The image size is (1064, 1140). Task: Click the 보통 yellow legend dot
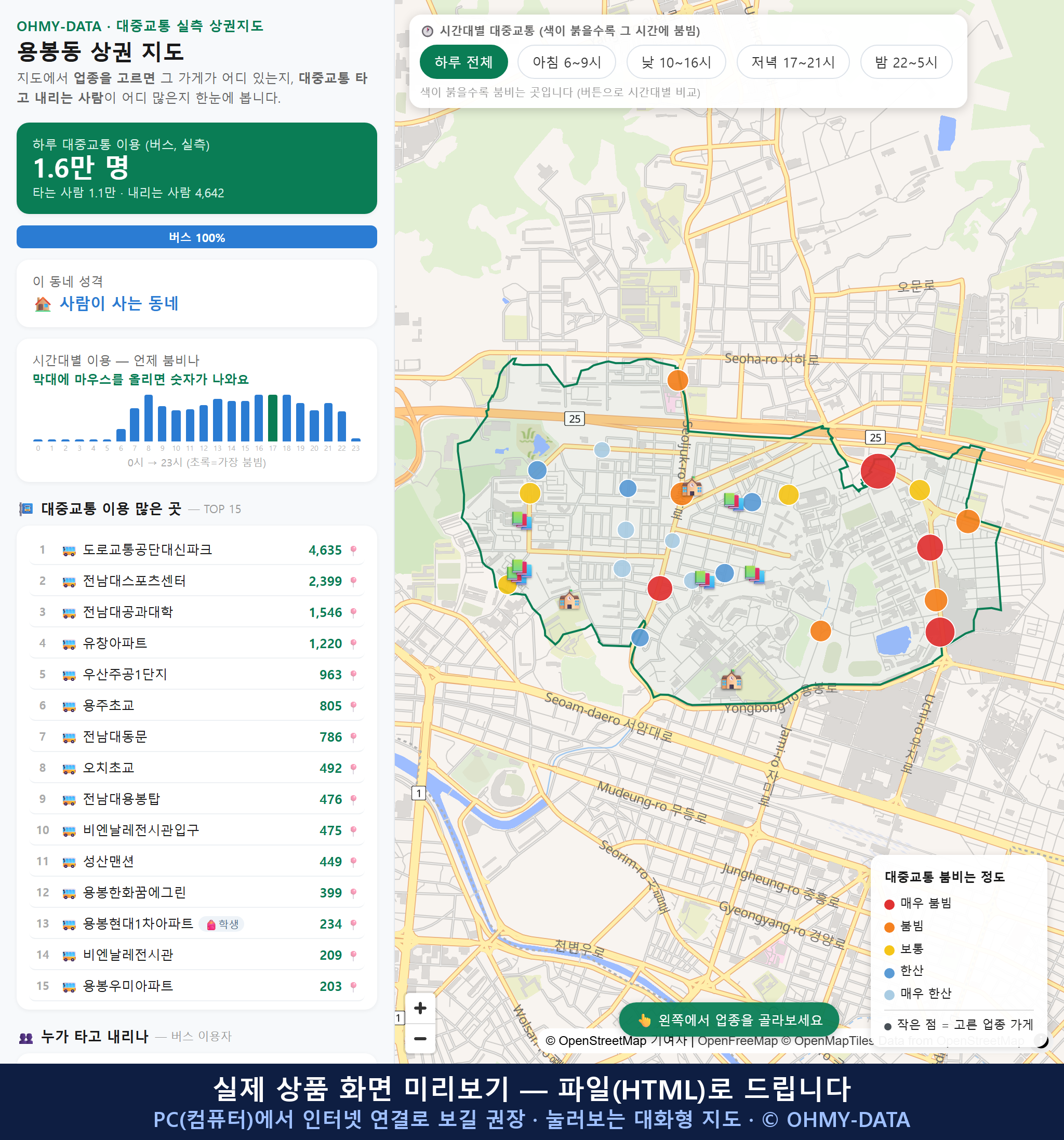pyautogui.click(x=889, y=950)
